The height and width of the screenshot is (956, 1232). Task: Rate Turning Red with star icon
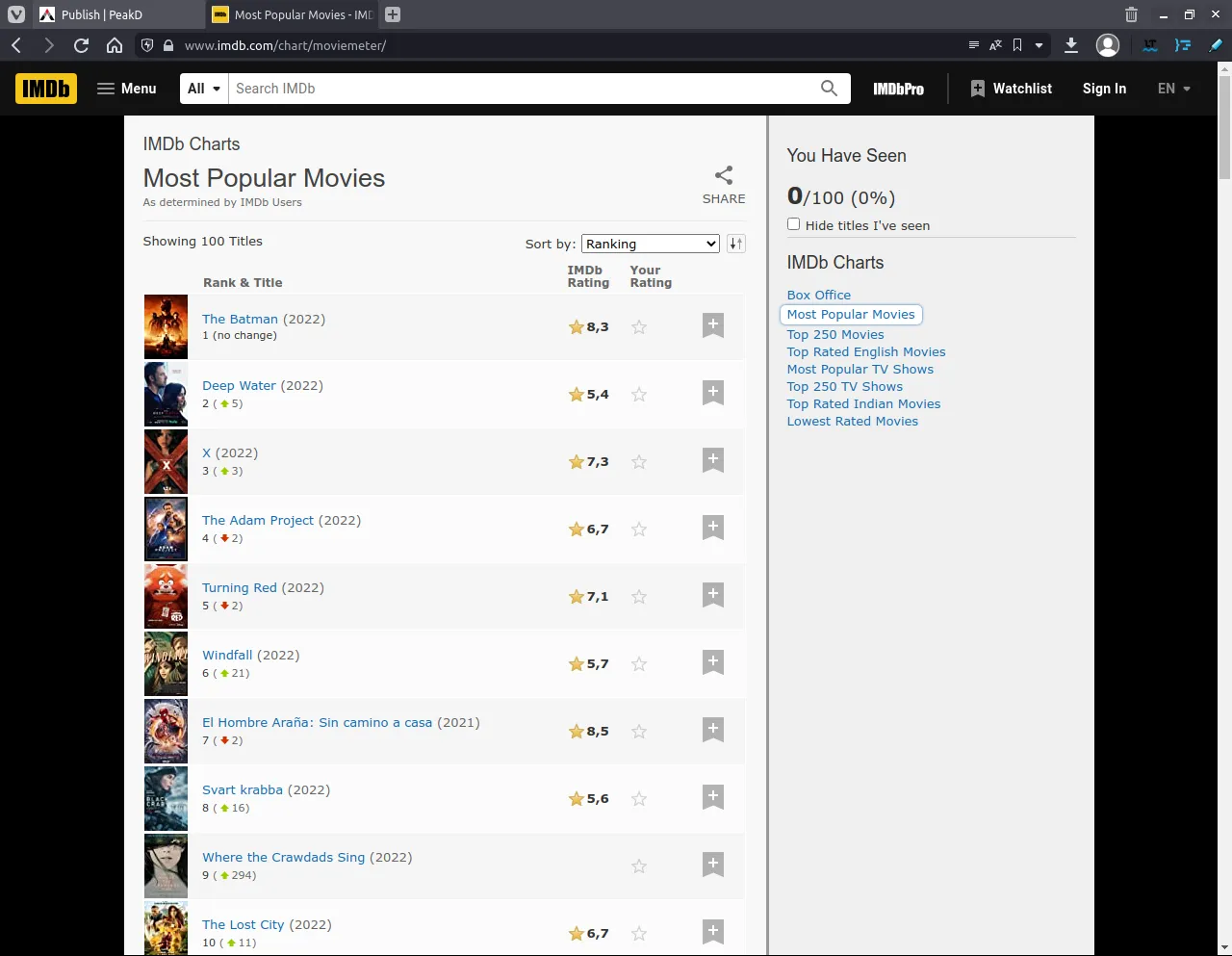(639, 597)
